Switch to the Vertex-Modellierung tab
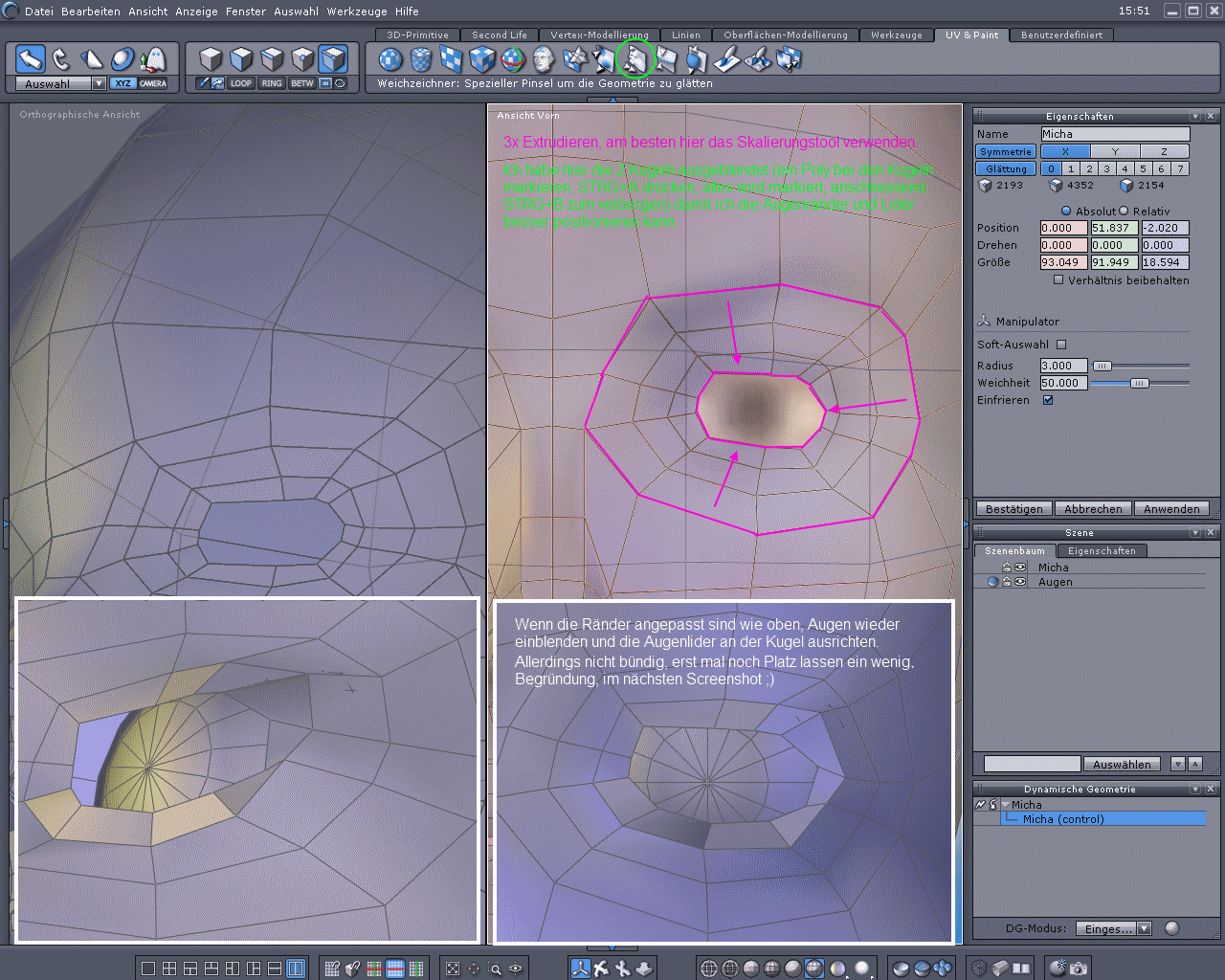 [599, 34]
